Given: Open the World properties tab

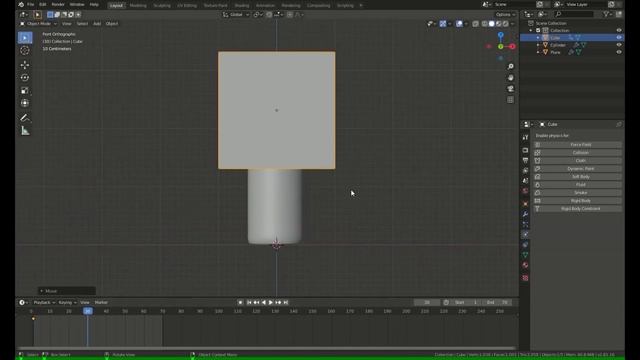Looking at the screenshot, I should (x=525, y=191).
